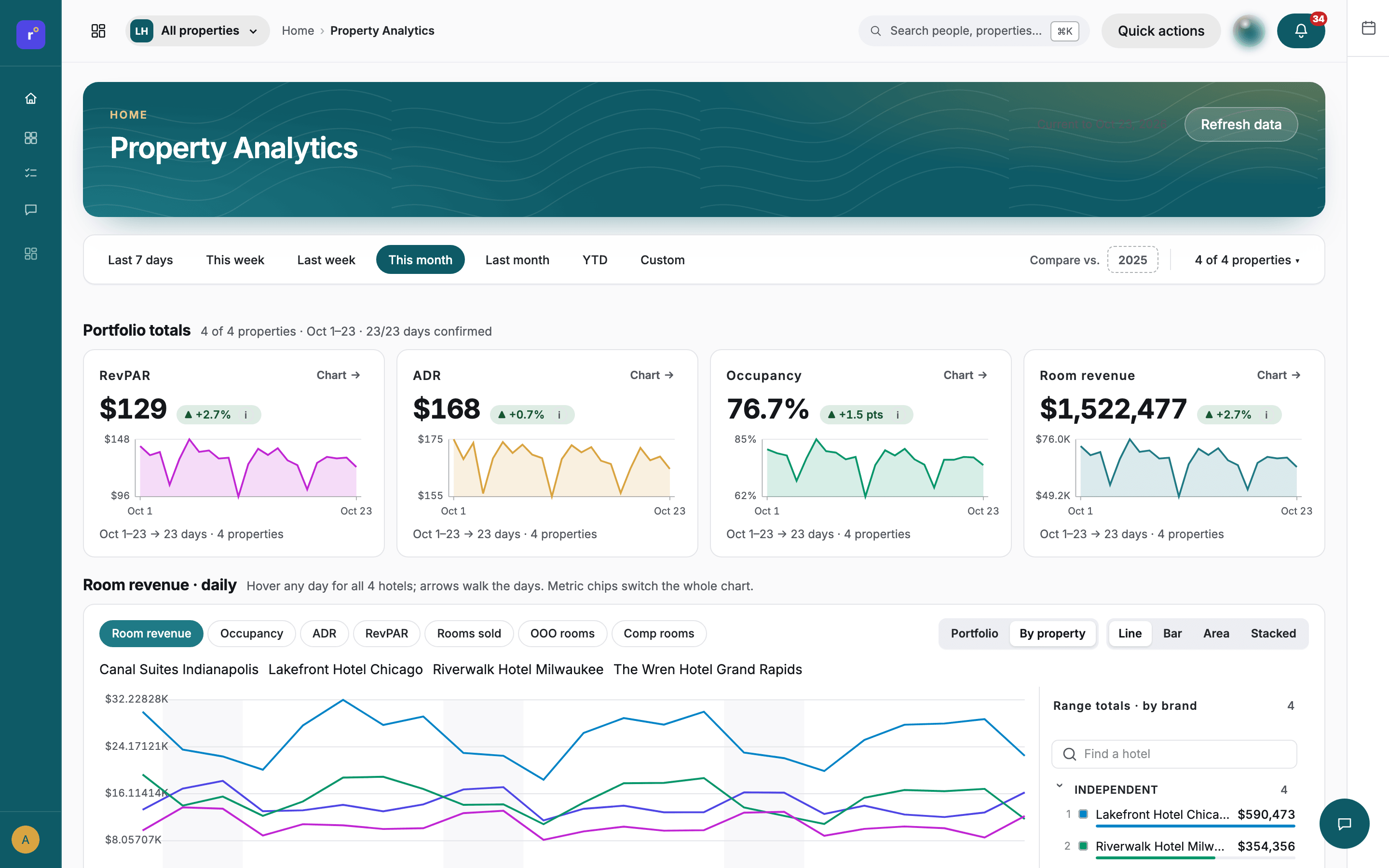Click the Home breadcrumb link

298,31
